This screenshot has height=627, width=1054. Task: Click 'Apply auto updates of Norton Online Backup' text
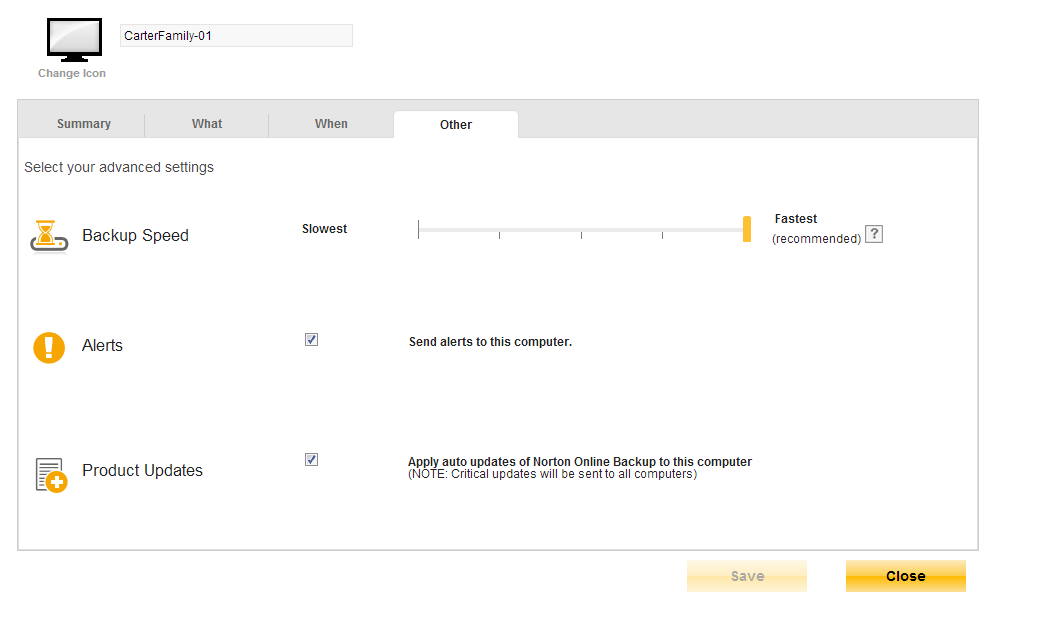tap(580, 462)
